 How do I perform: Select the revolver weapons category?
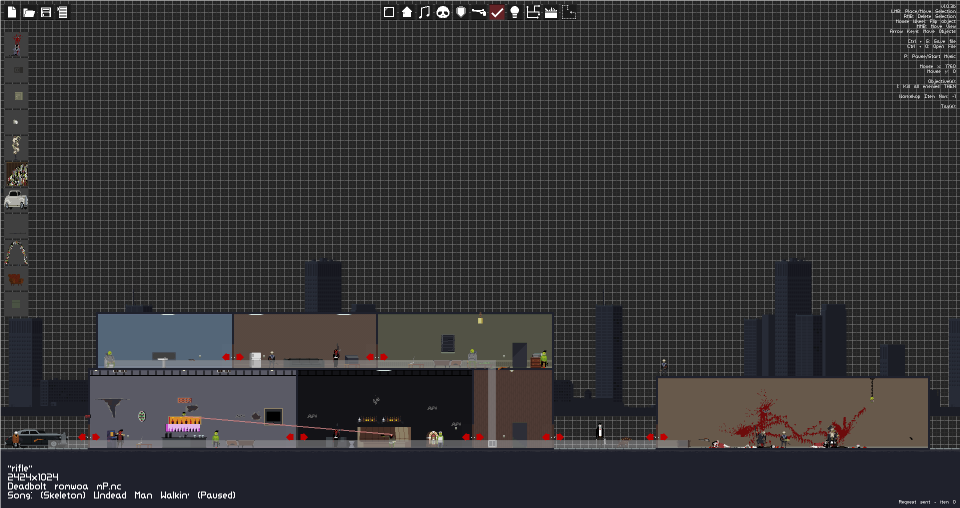479,12
